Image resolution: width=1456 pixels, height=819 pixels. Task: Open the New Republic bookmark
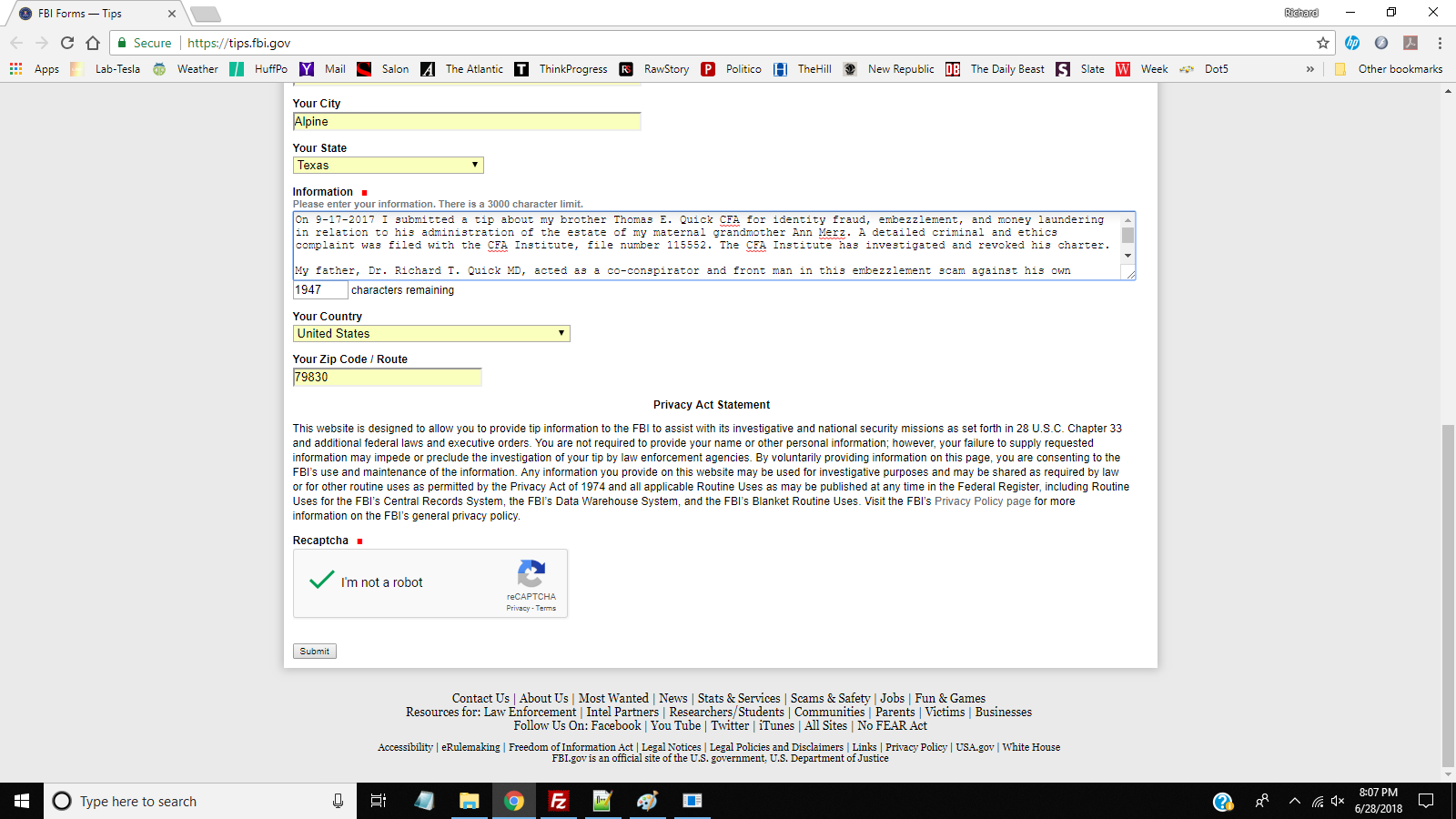pos(889,69)
